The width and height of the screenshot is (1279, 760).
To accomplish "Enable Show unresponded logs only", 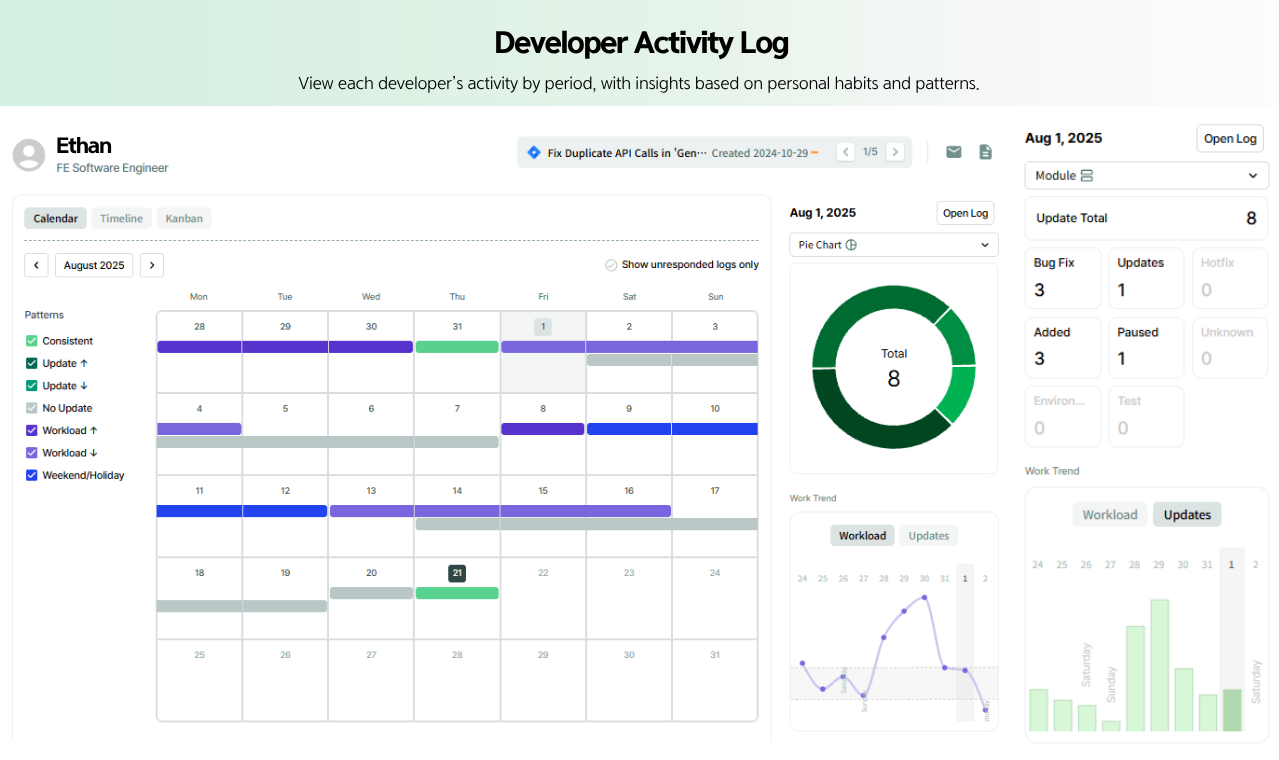I will 611,265.
